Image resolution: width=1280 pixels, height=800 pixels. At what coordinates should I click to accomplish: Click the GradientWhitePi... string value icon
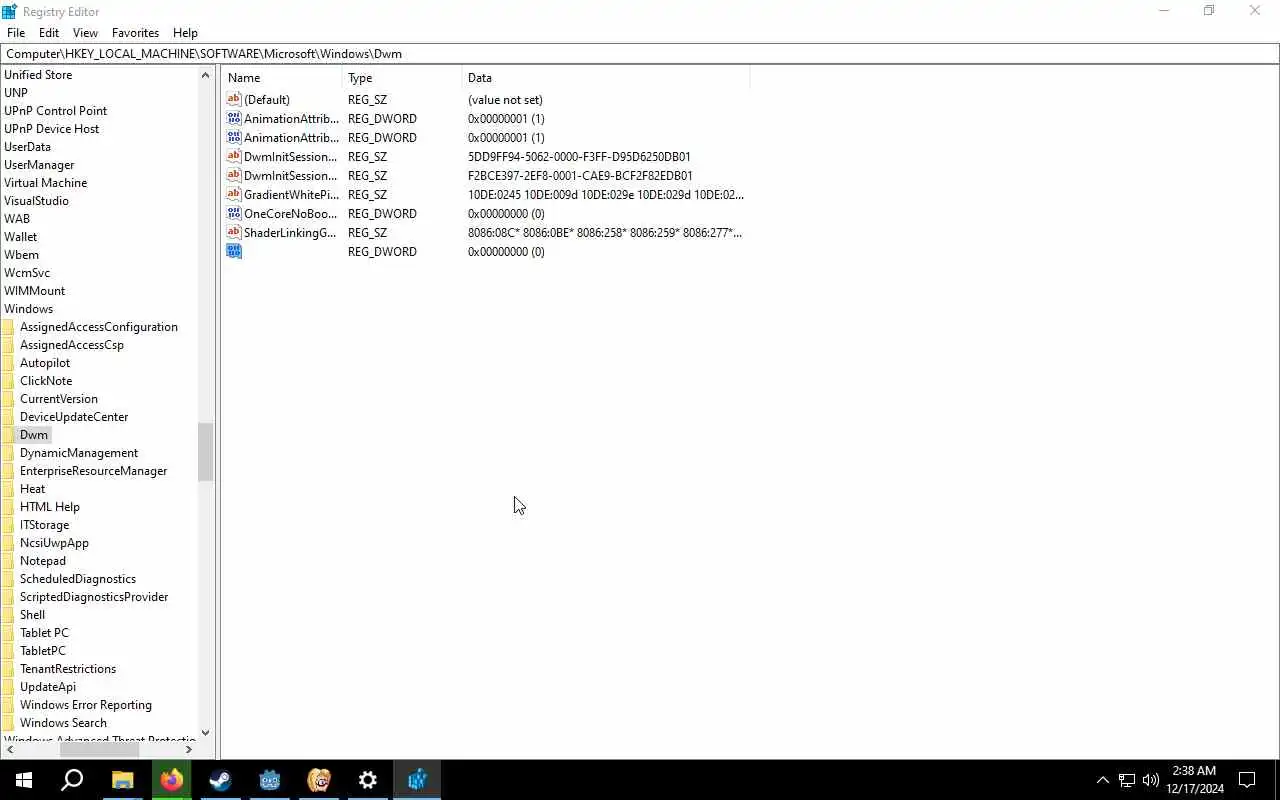(x=234, y=194)
